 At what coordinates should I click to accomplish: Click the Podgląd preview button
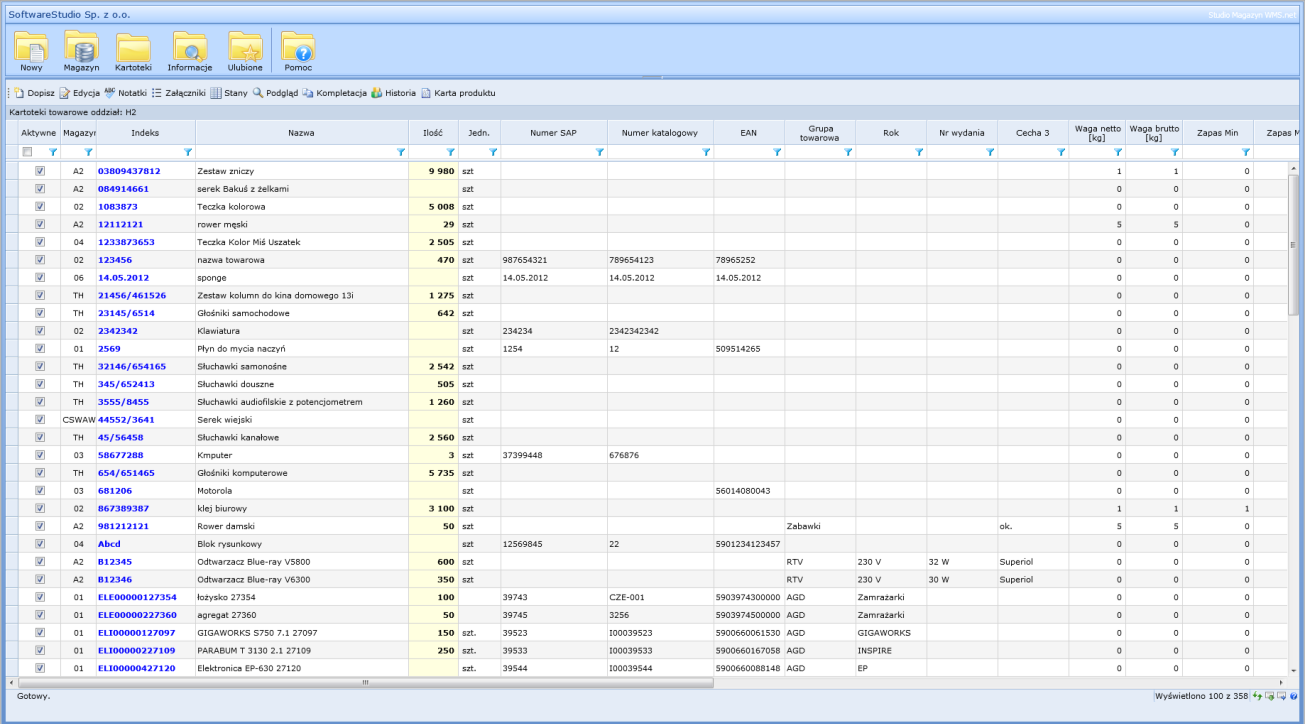[x=275, y=93]
